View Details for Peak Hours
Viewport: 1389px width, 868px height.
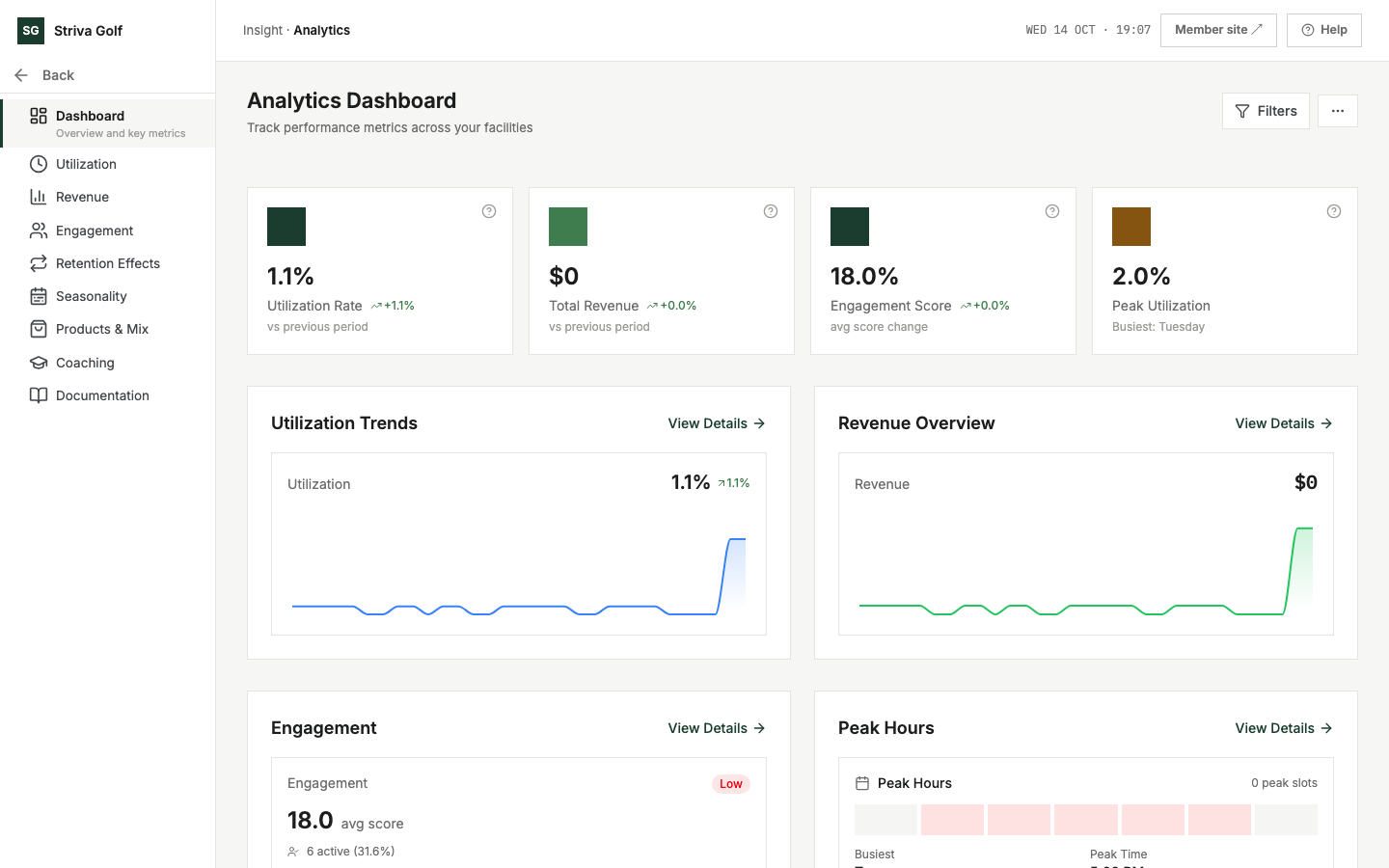tap(1284, 728)
